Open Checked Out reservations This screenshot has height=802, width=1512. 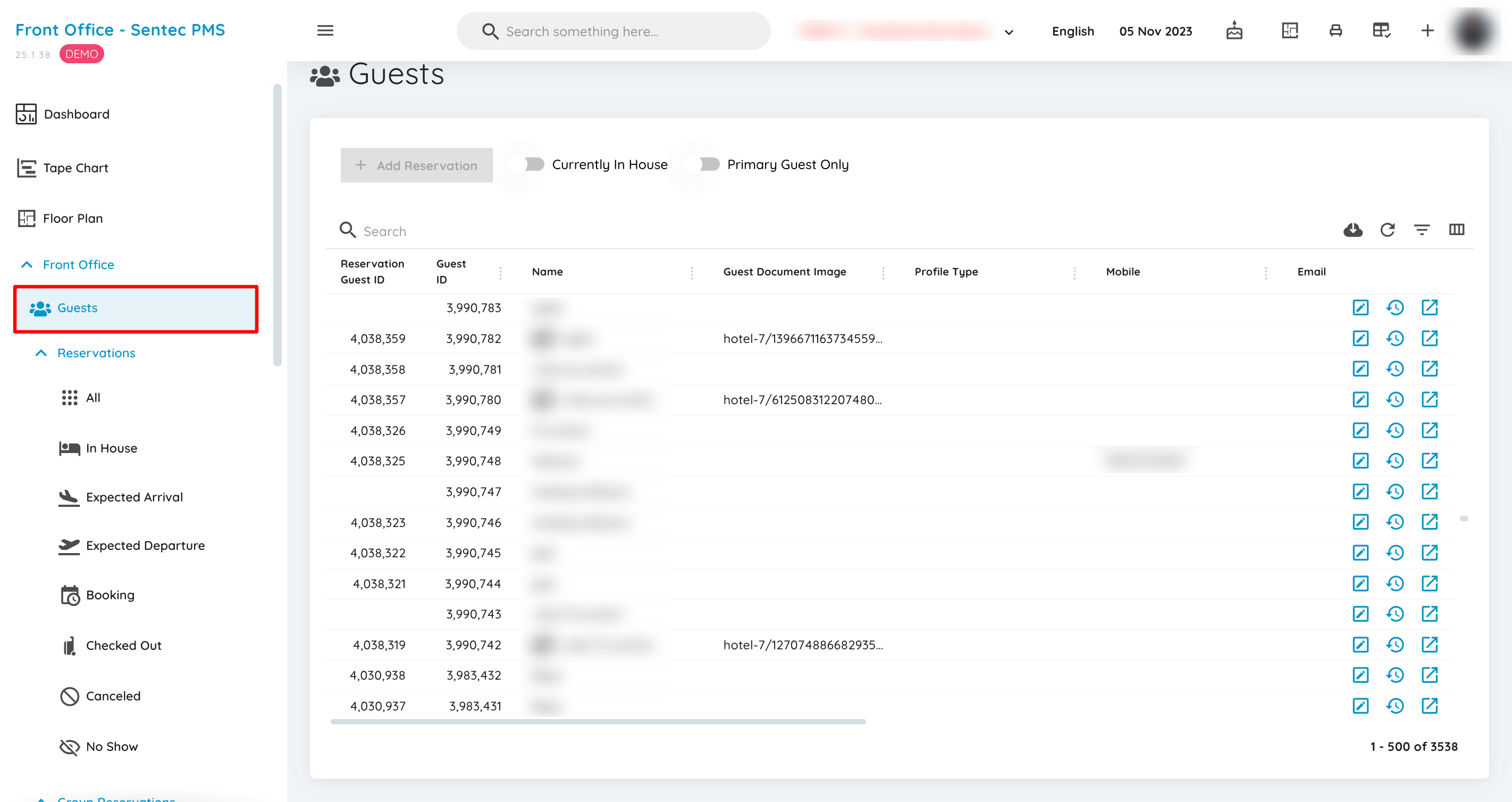click(x=112, y=646)
